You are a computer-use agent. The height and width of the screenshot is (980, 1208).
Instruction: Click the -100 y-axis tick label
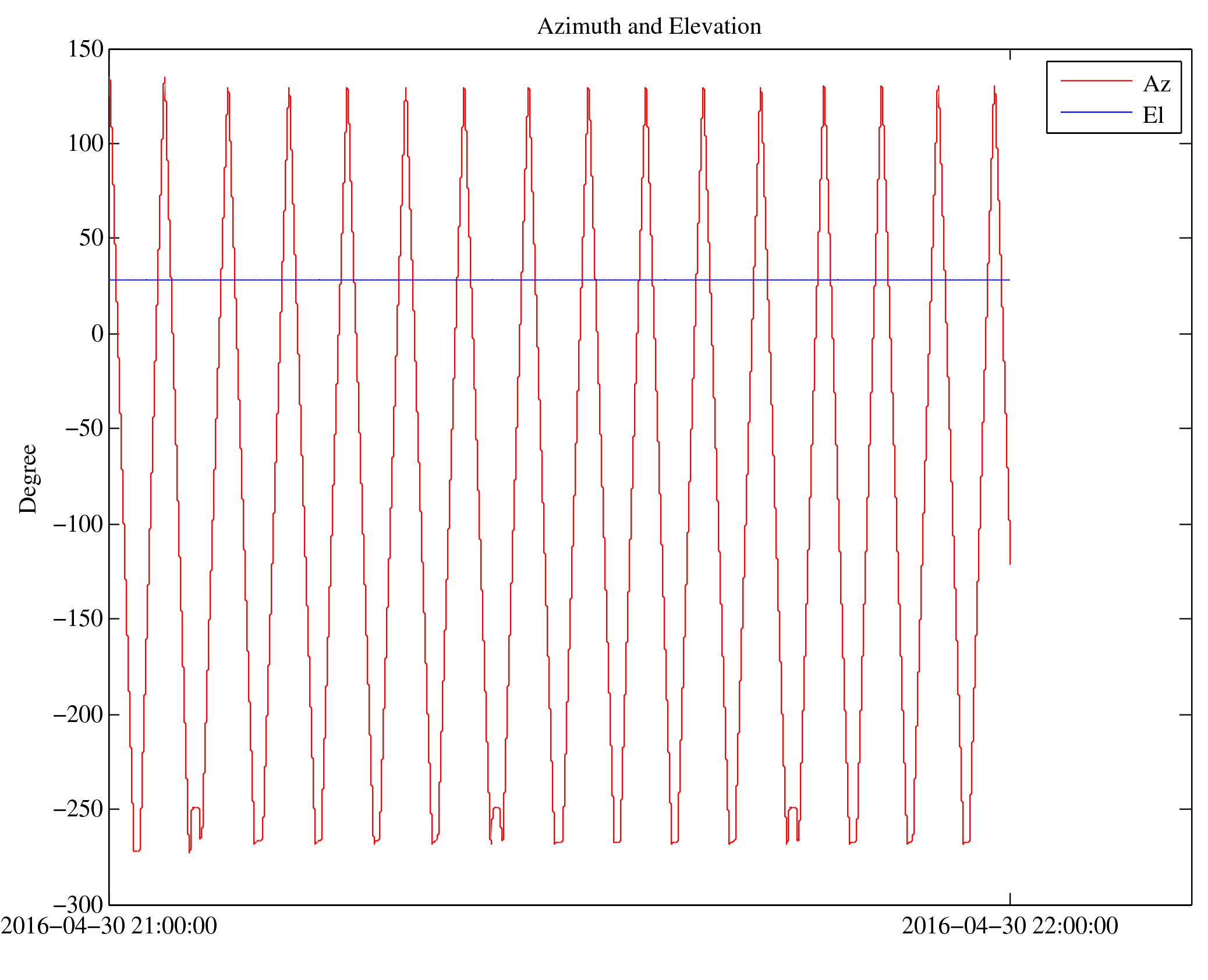77,524
